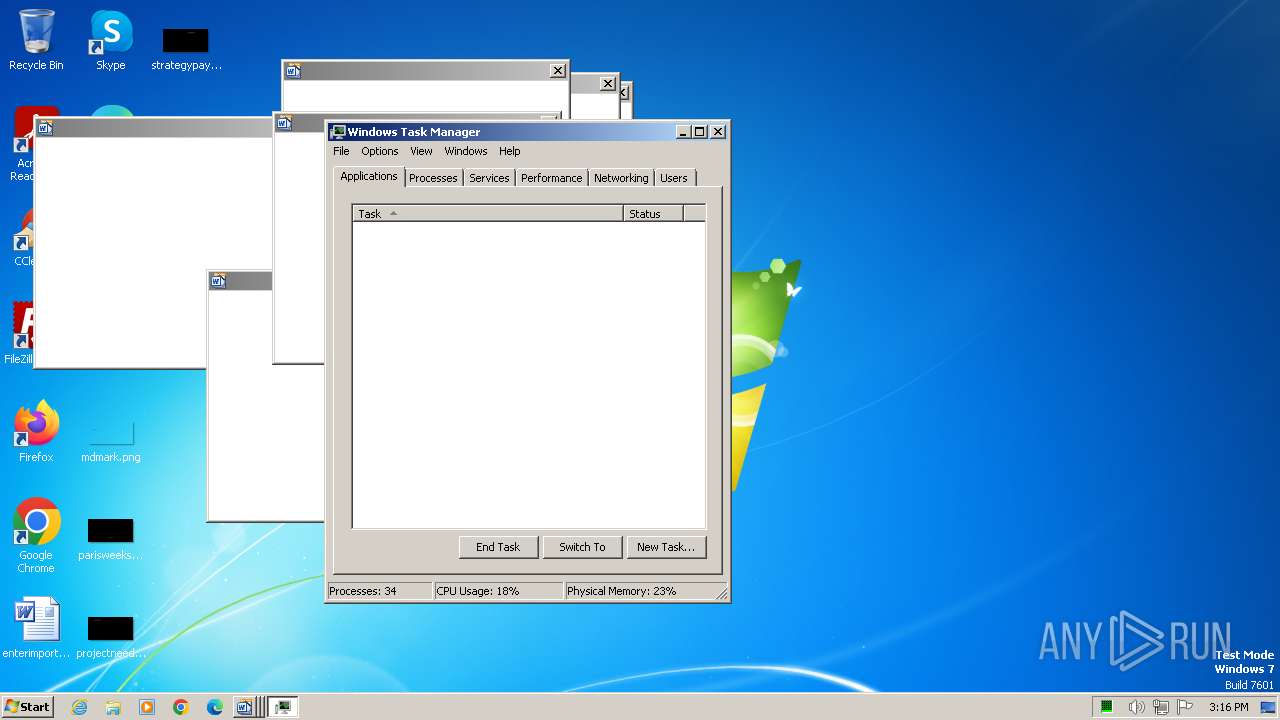This screenshot has width=1280, height=720.
Task: Click CPU Usage: 18% in status bar
Action: click(x=499, y=591)
